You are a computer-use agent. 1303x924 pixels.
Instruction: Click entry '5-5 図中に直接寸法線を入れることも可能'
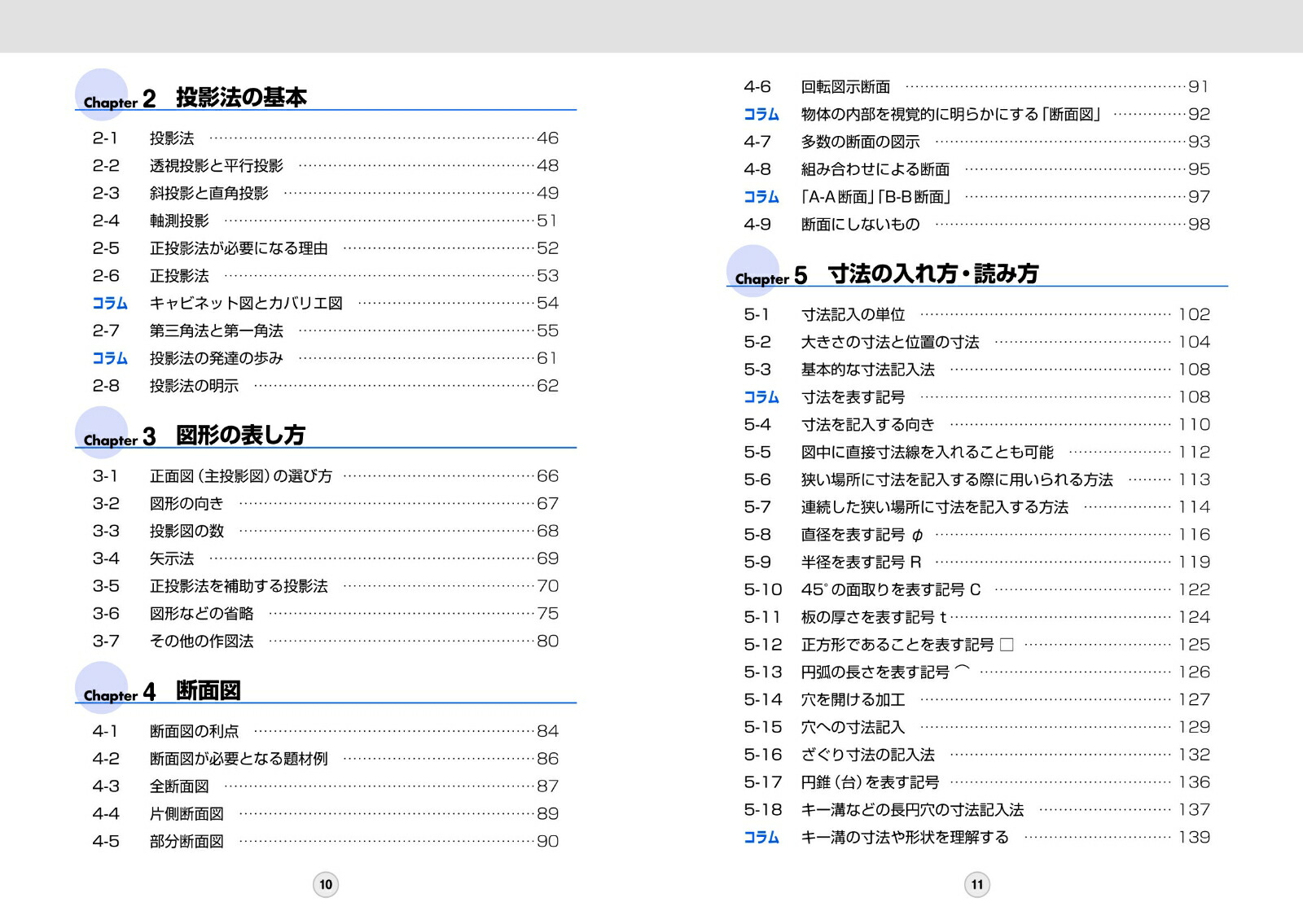click(x=977, y=453)
